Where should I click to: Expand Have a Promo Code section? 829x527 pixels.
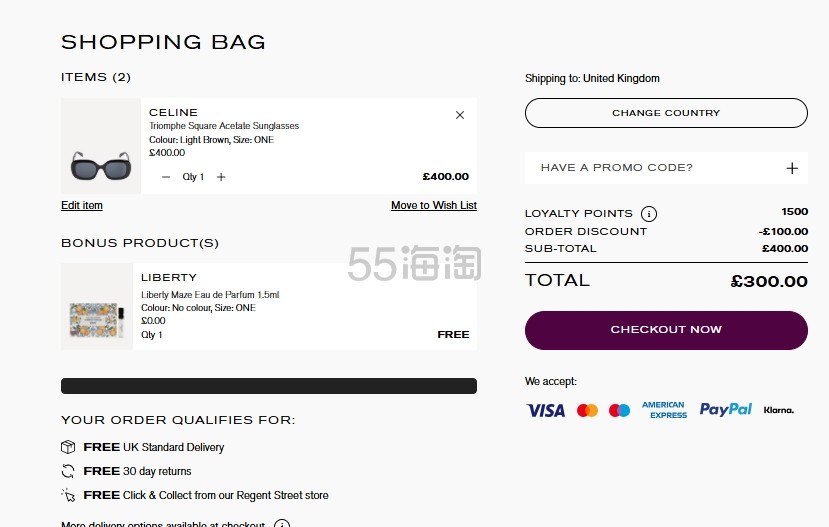pyautogui.click(x=666, y=168)
